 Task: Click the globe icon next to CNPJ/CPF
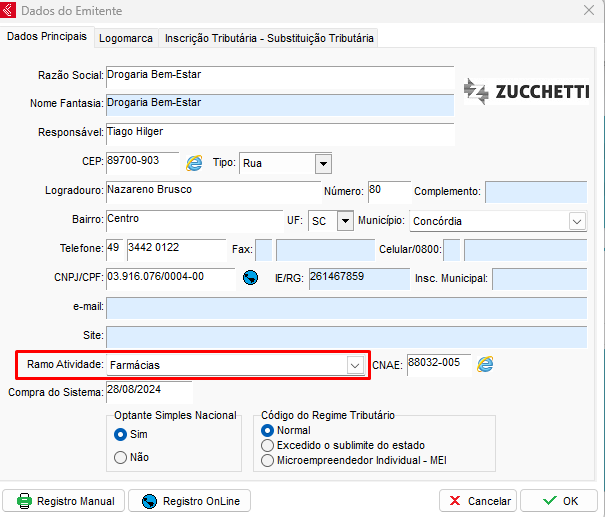251,278
